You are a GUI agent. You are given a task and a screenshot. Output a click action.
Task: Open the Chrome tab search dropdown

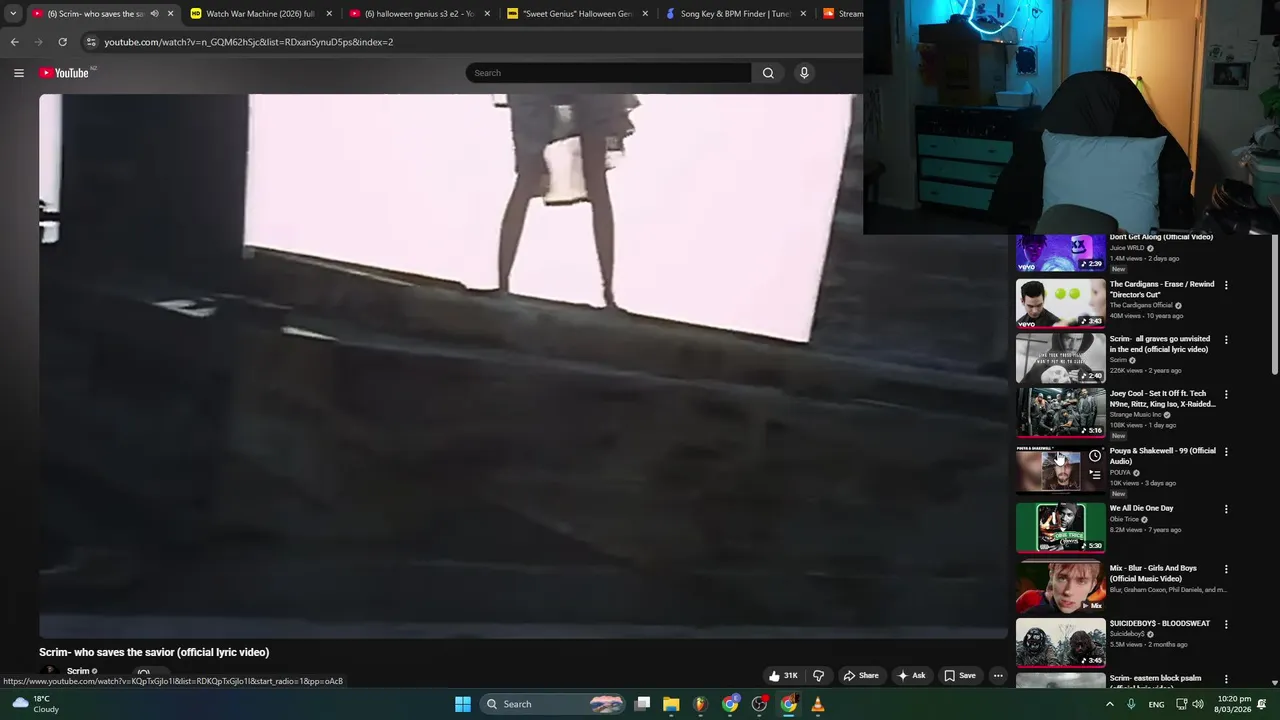coord(12,14)
